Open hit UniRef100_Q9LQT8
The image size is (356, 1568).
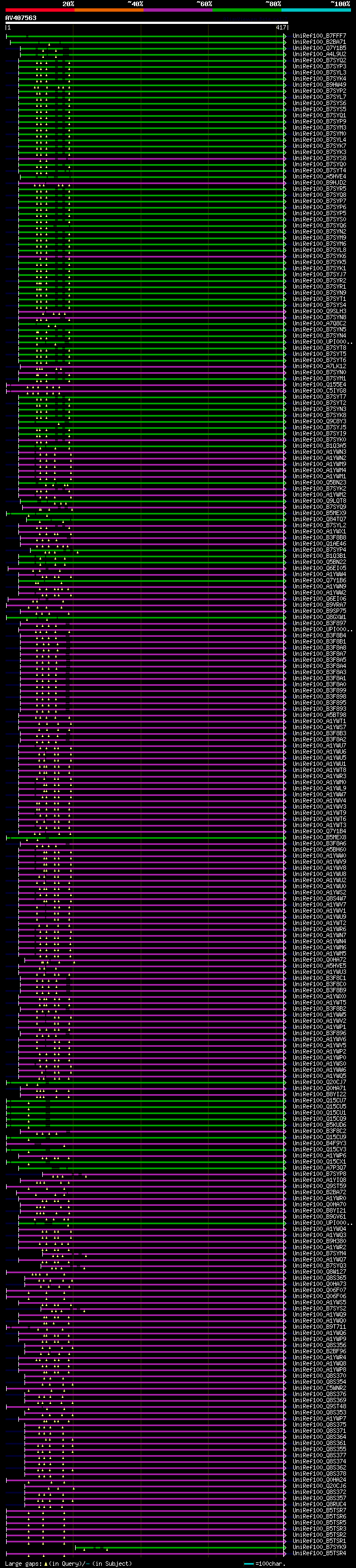point(319,501)
